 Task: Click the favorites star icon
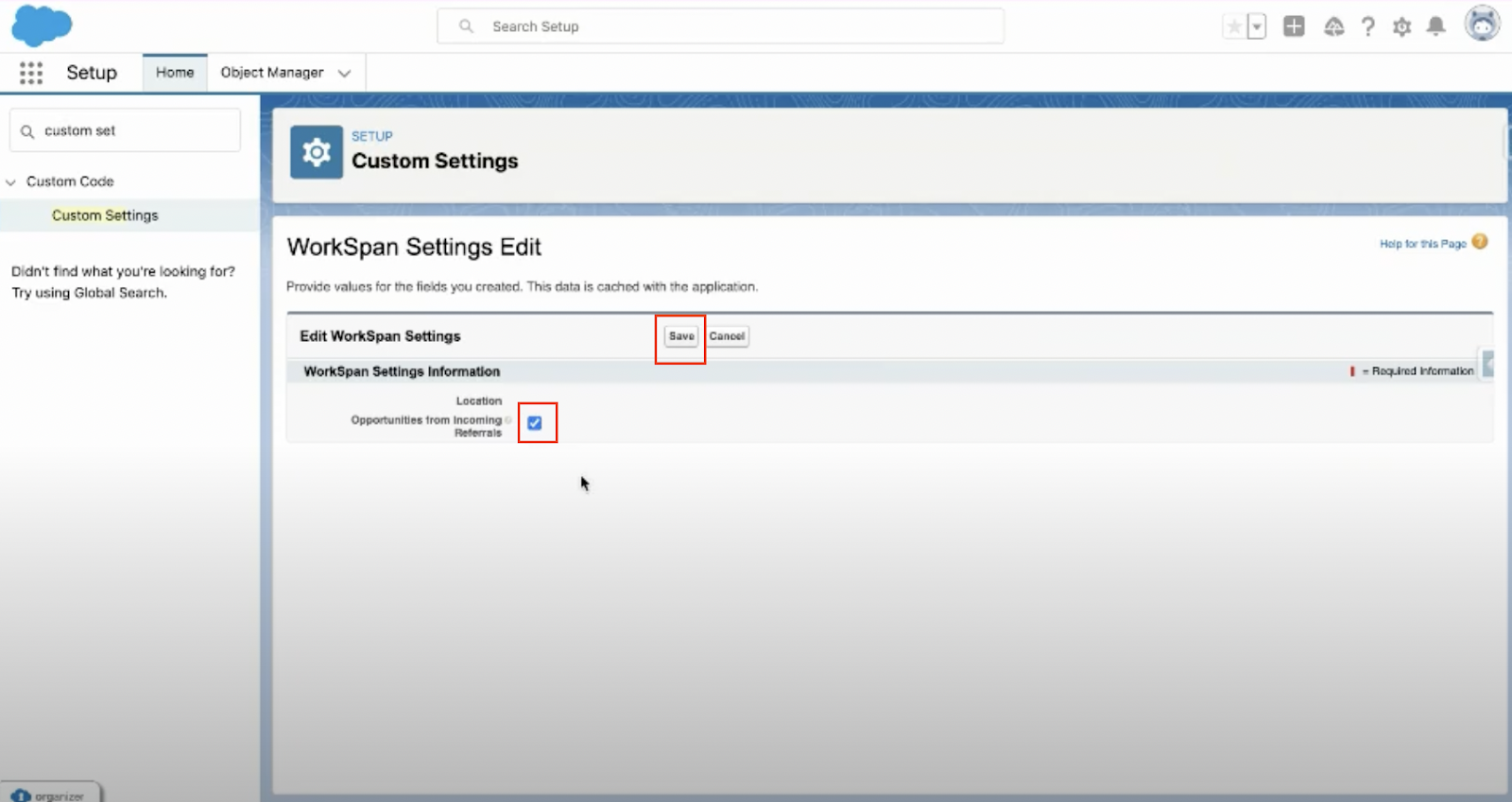1234,26
